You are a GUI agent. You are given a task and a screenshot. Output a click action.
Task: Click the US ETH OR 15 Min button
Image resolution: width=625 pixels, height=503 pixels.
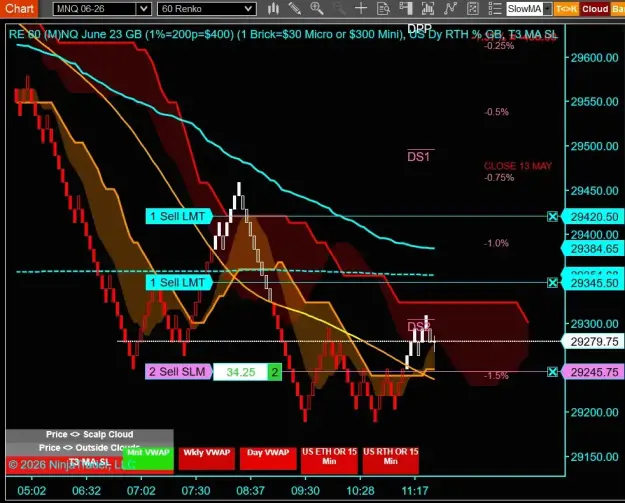329,459
